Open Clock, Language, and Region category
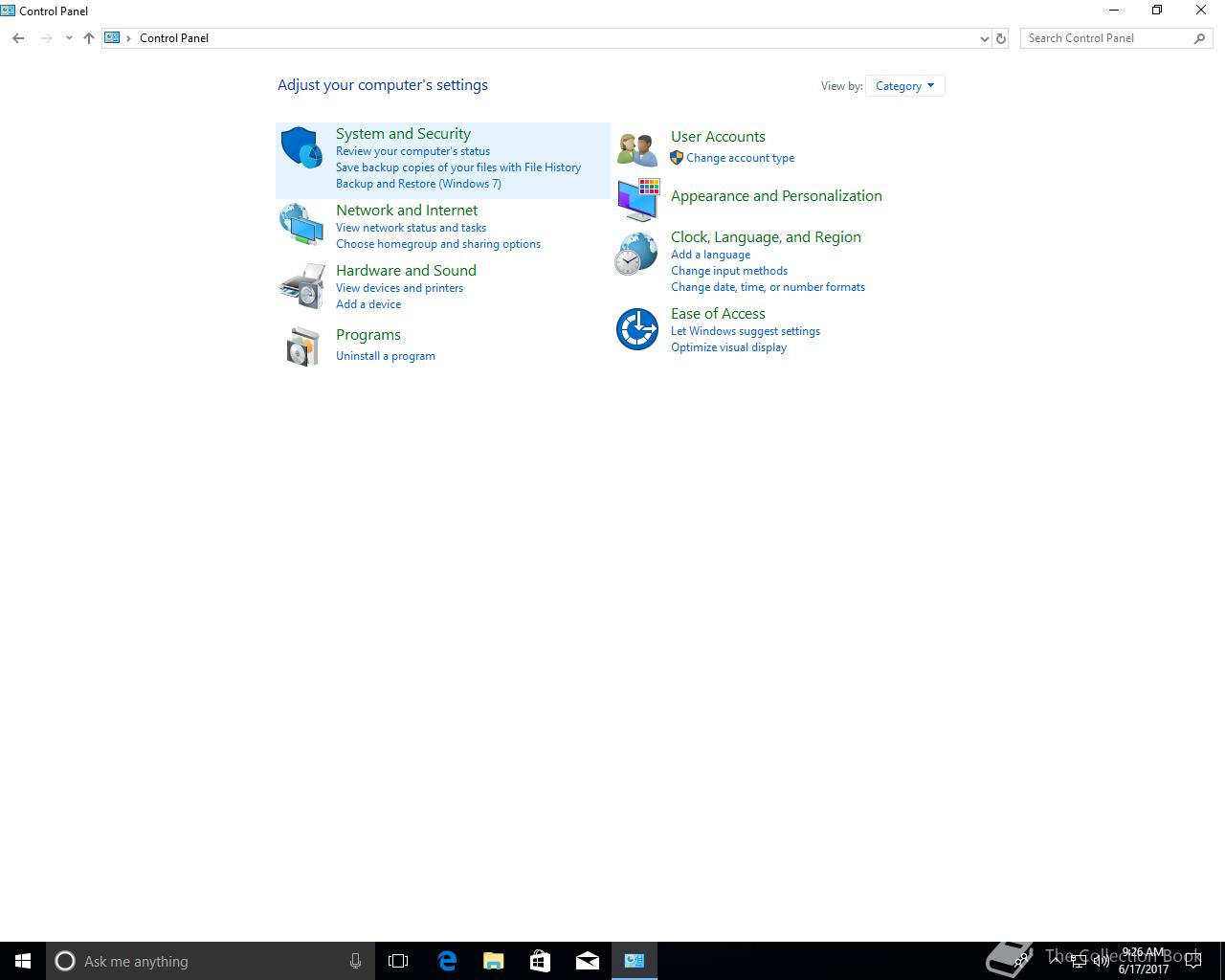This screenshot has height=980, width=1225. 766,237
